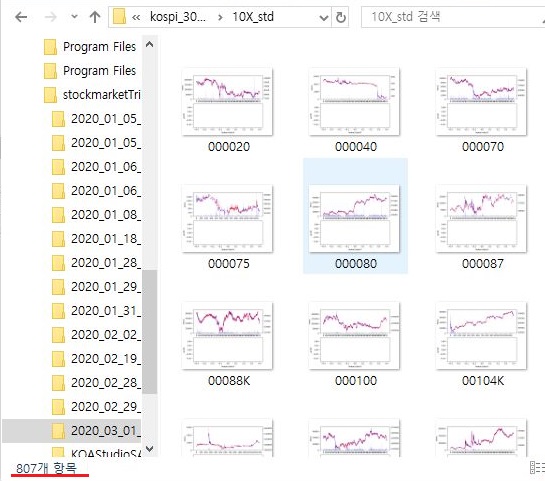The width and height of the screenshot is (545, 481).
Task: Select highlighted chart thumbnail 000080
Action: (x=355, y=219)
